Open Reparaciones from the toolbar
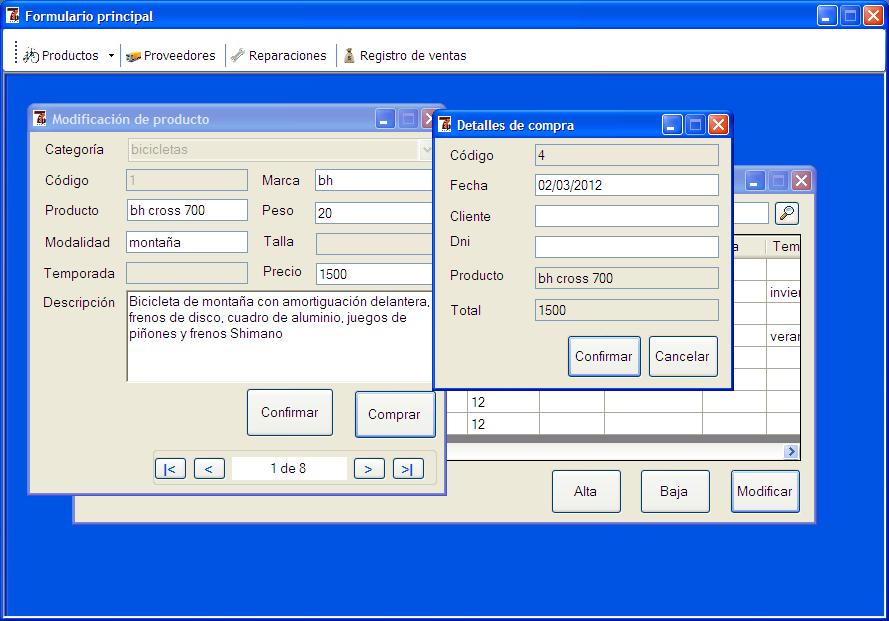The height and width of the screenshot is (621, 889). point(279,56)
